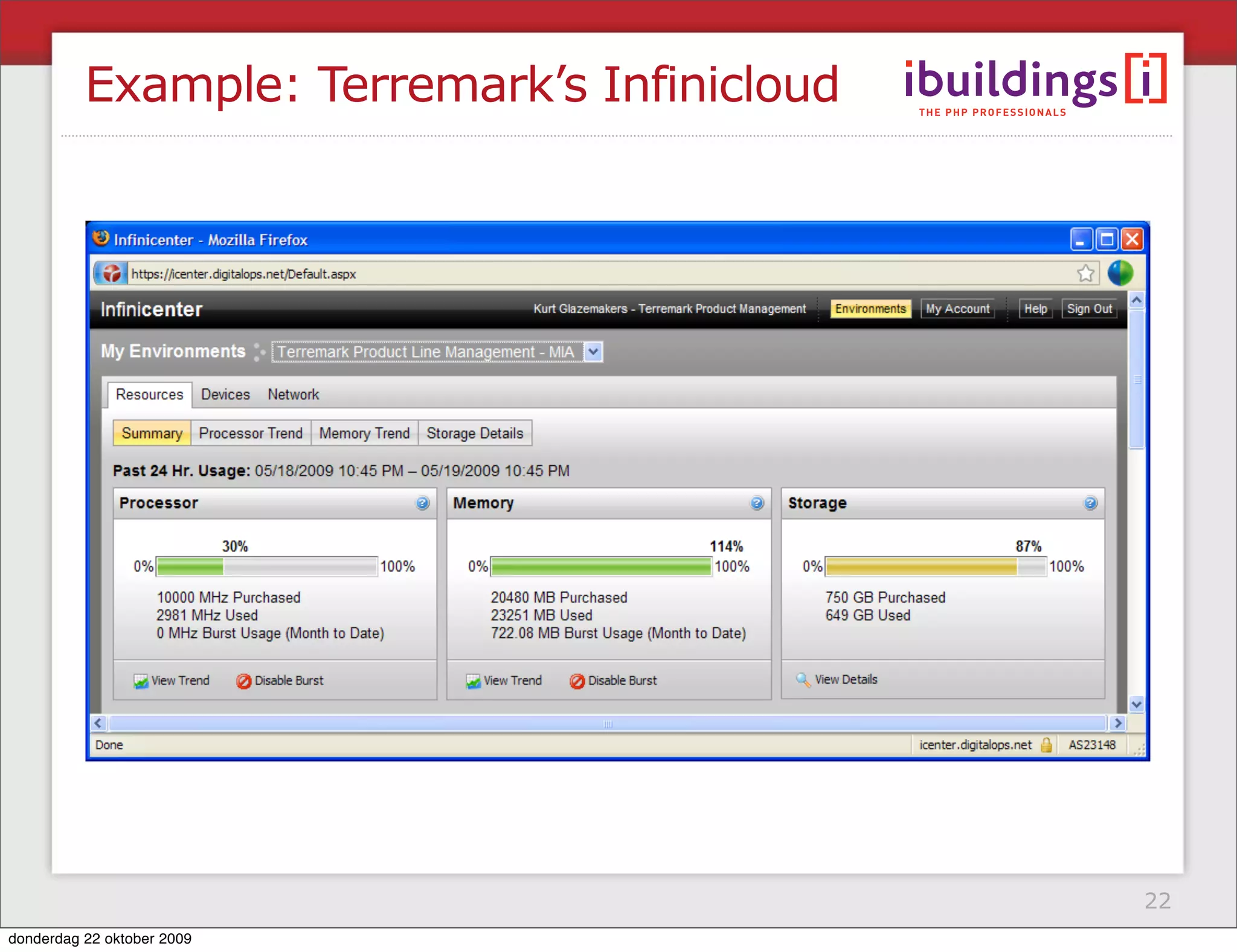Click the '10000 MHz Purchased' text

(x=228, y=597)
